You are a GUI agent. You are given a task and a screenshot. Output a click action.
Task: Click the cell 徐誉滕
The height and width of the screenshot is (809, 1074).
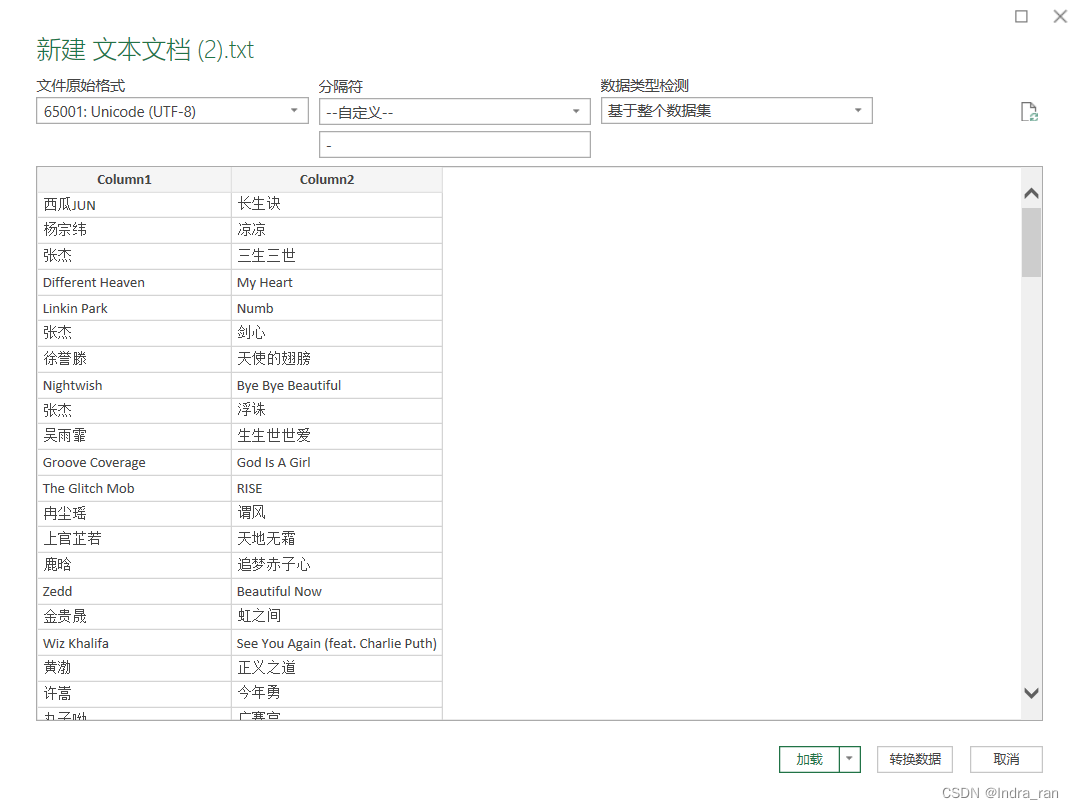[134, 360]
